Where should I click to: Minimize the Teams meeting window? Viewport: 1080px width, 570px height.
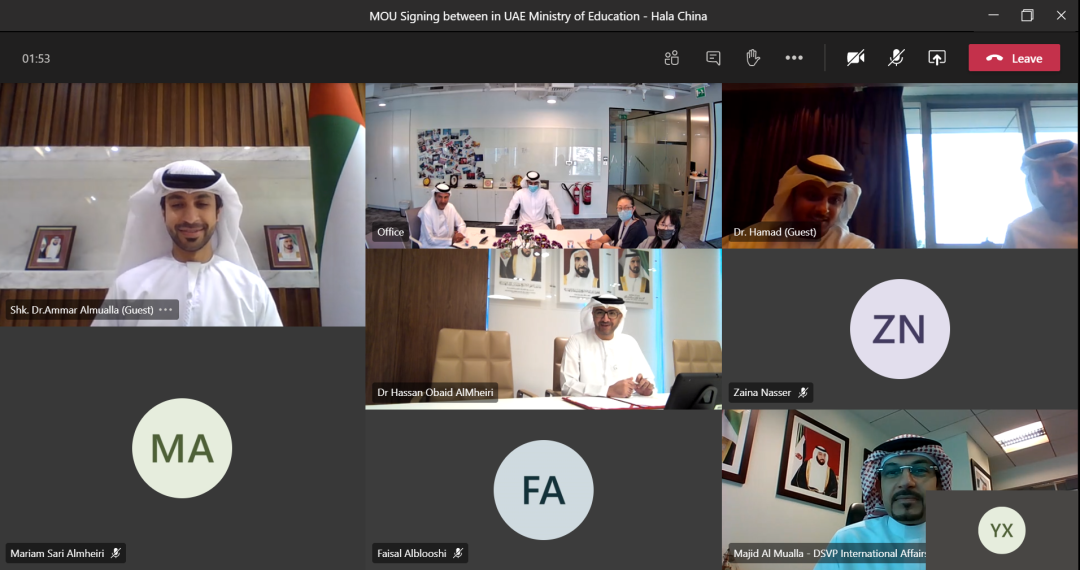tap(993, 15)
